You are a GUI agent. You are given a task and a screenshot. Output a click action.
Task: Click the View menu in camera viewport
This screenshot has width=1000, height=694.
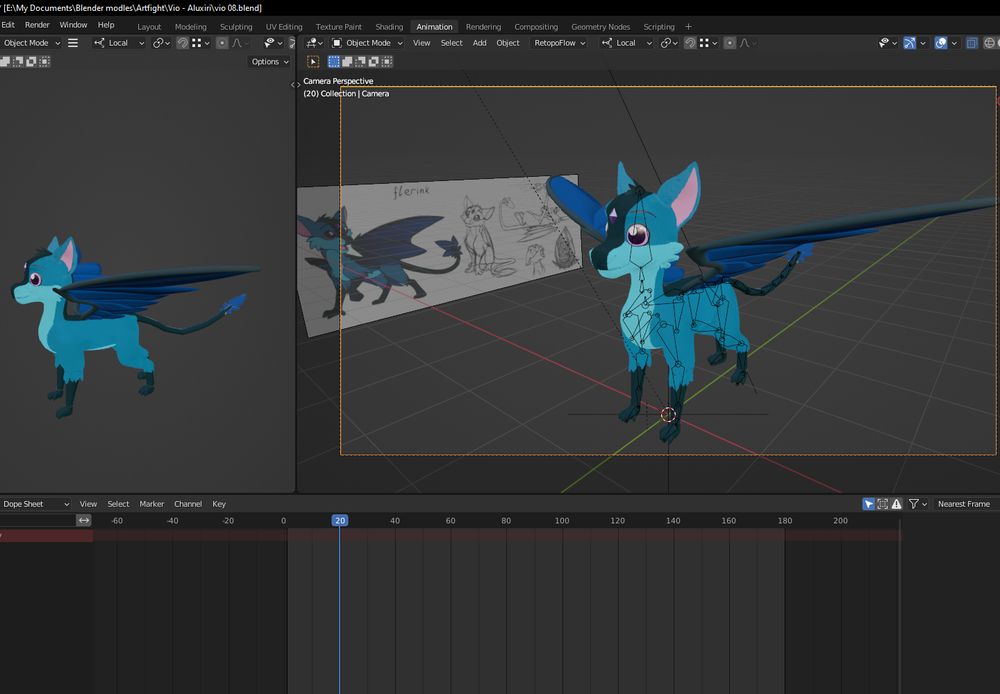(x=422, y=43)
